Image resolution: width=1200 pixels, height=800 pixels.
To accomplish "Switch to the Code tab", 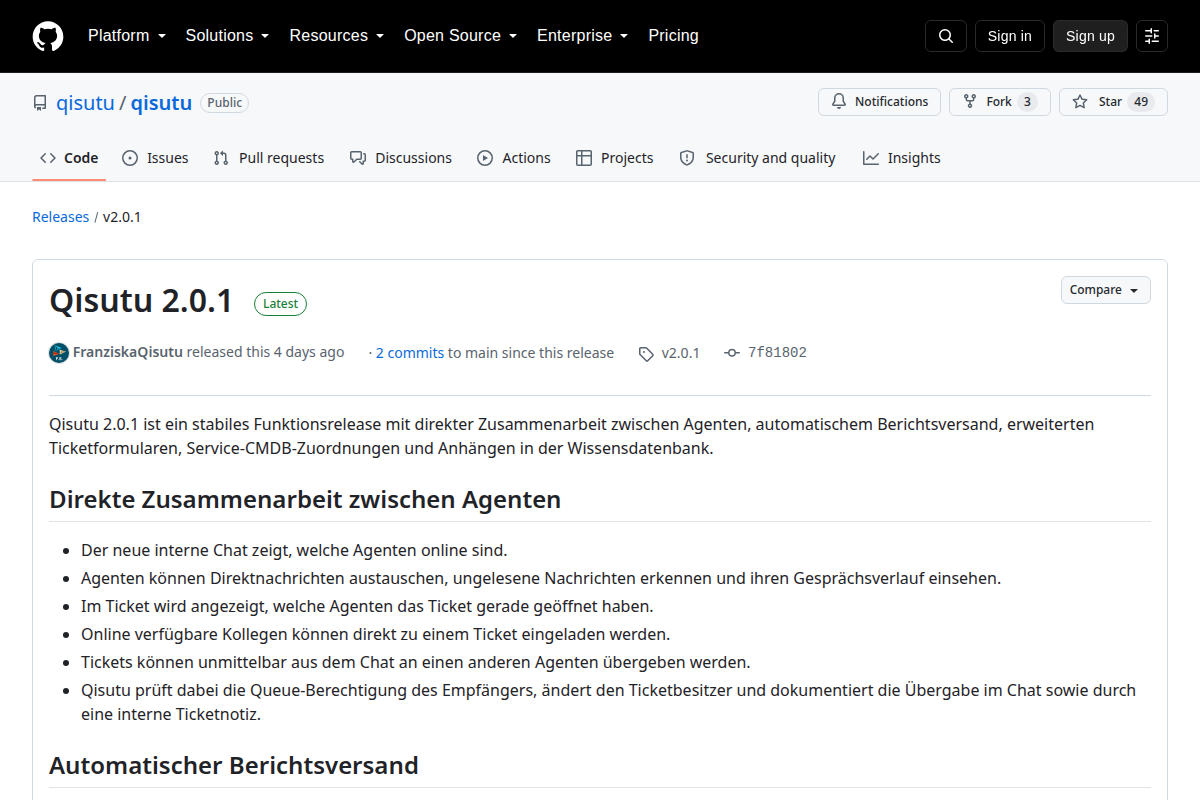I will coord(69,158).
